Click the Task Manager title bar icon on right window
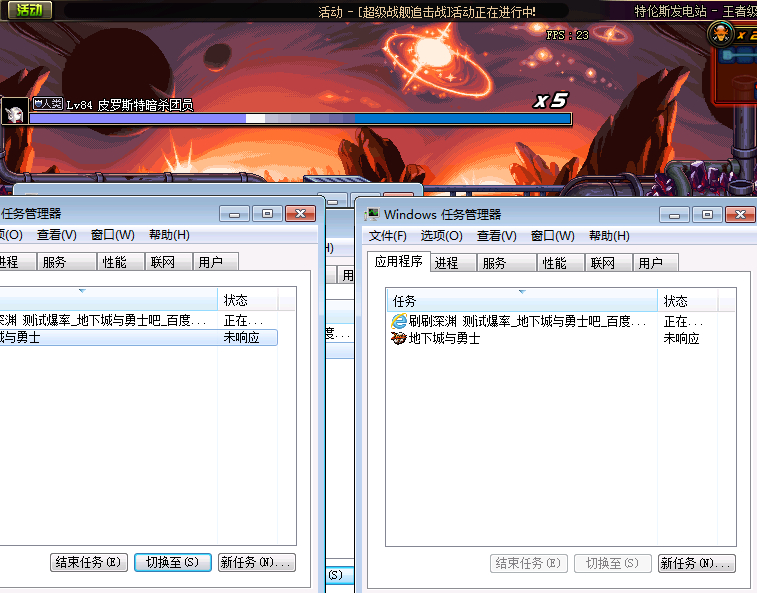This screenshot has width=757, height=593. point(372,214)
